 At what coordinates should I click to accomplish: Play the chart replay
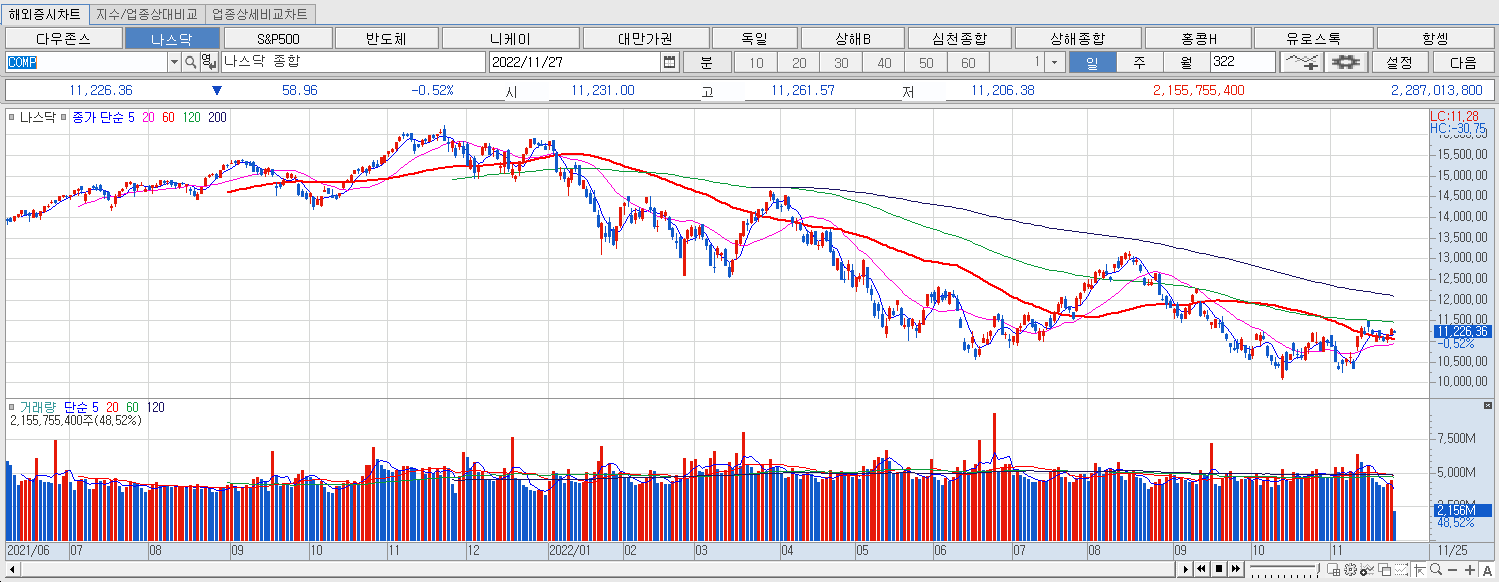click(x=1185, y=569)
